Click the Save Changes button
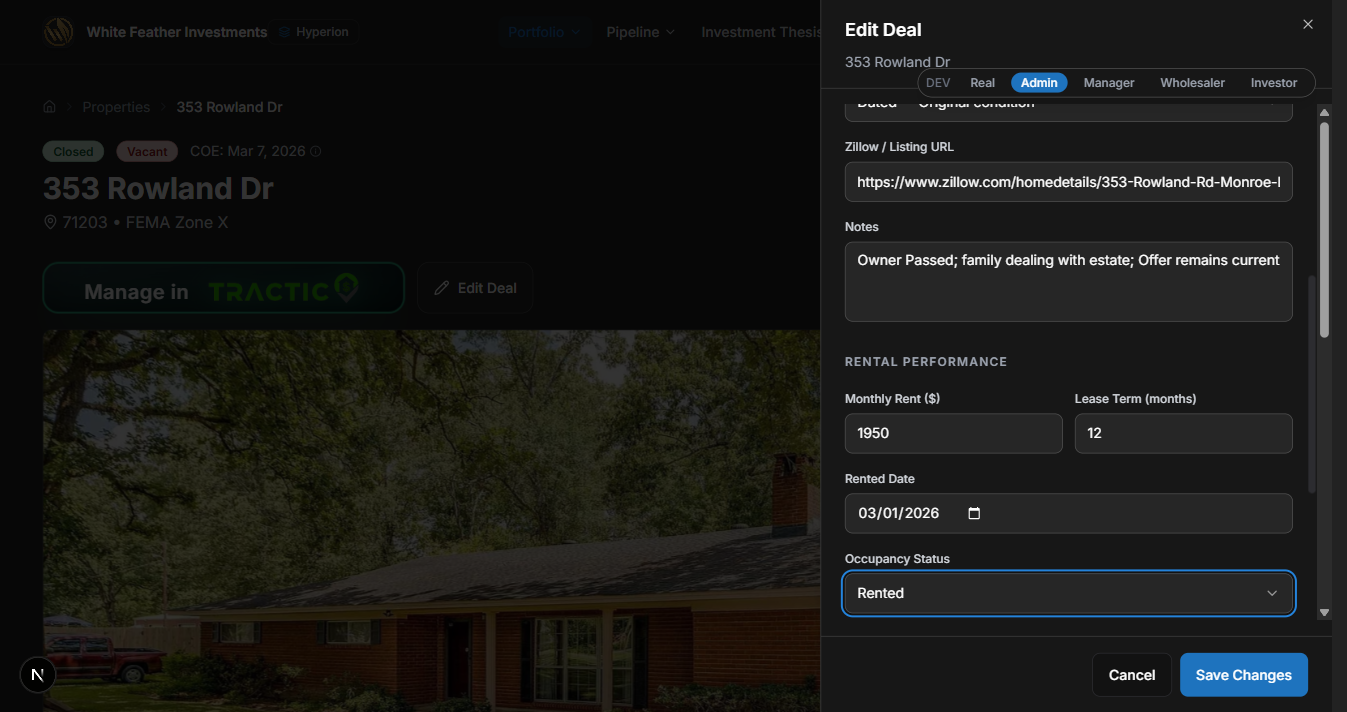Viewport: 1347px width, 712px height. click(x=1244, y=675)
